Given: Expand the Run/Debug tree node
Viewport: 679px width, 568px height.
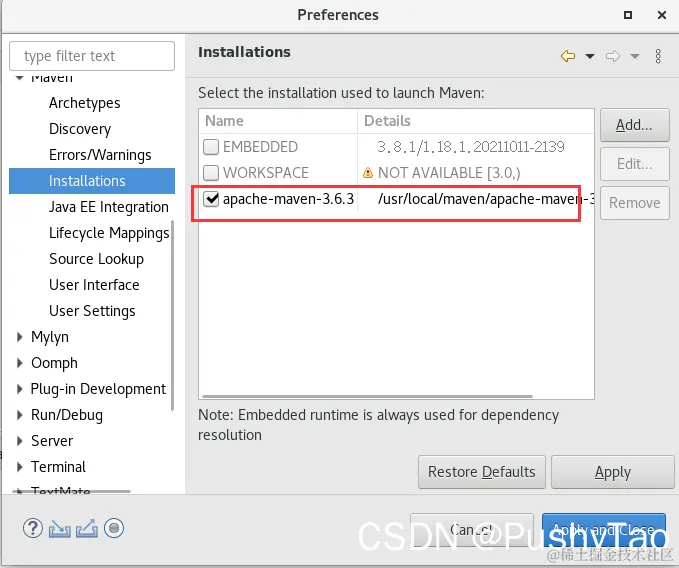Looking at the screenshot, I should click(19, 415).
